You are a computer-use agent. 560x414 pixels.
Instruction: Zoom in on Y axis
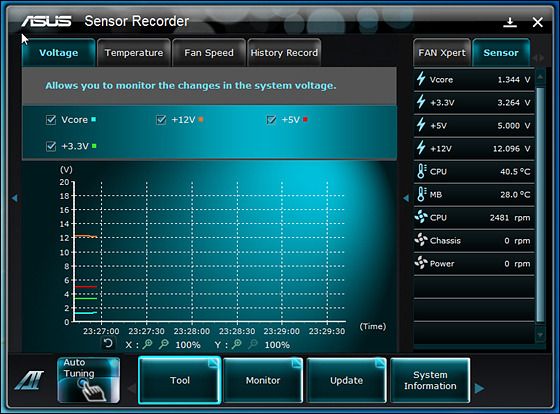click(x=236, y=344)
